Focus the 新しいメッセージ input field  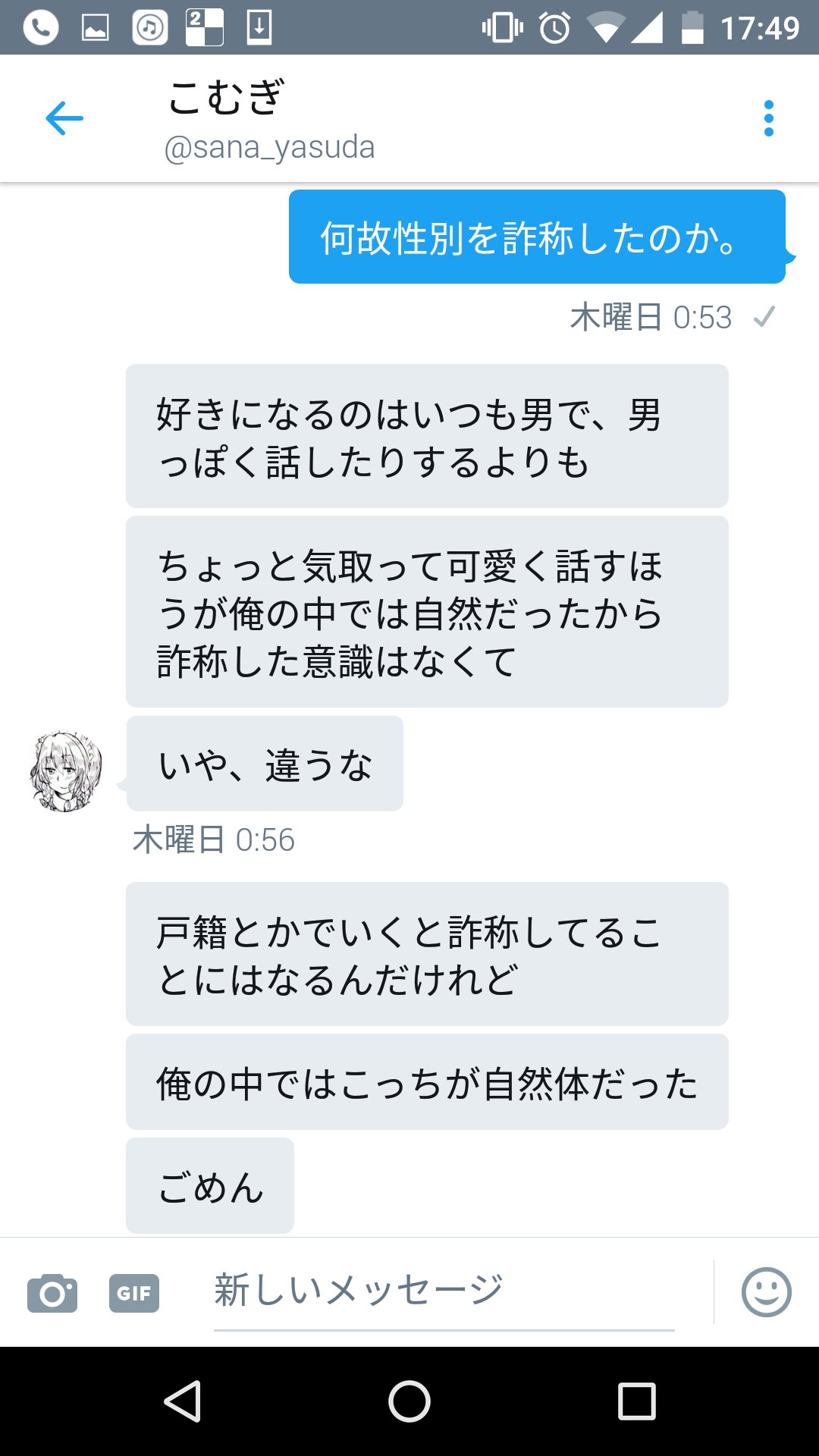pos(444,1292)
